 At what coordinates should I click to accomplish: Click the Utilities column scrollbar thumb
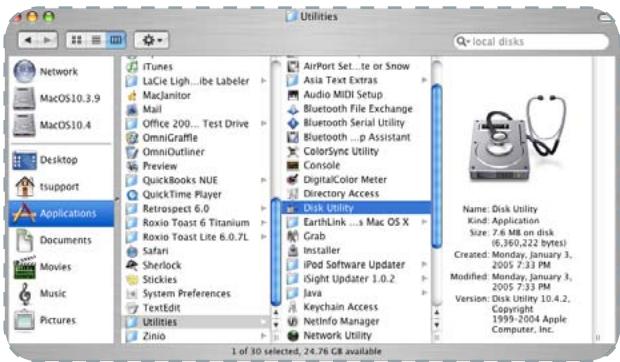[x=437, y=166]
